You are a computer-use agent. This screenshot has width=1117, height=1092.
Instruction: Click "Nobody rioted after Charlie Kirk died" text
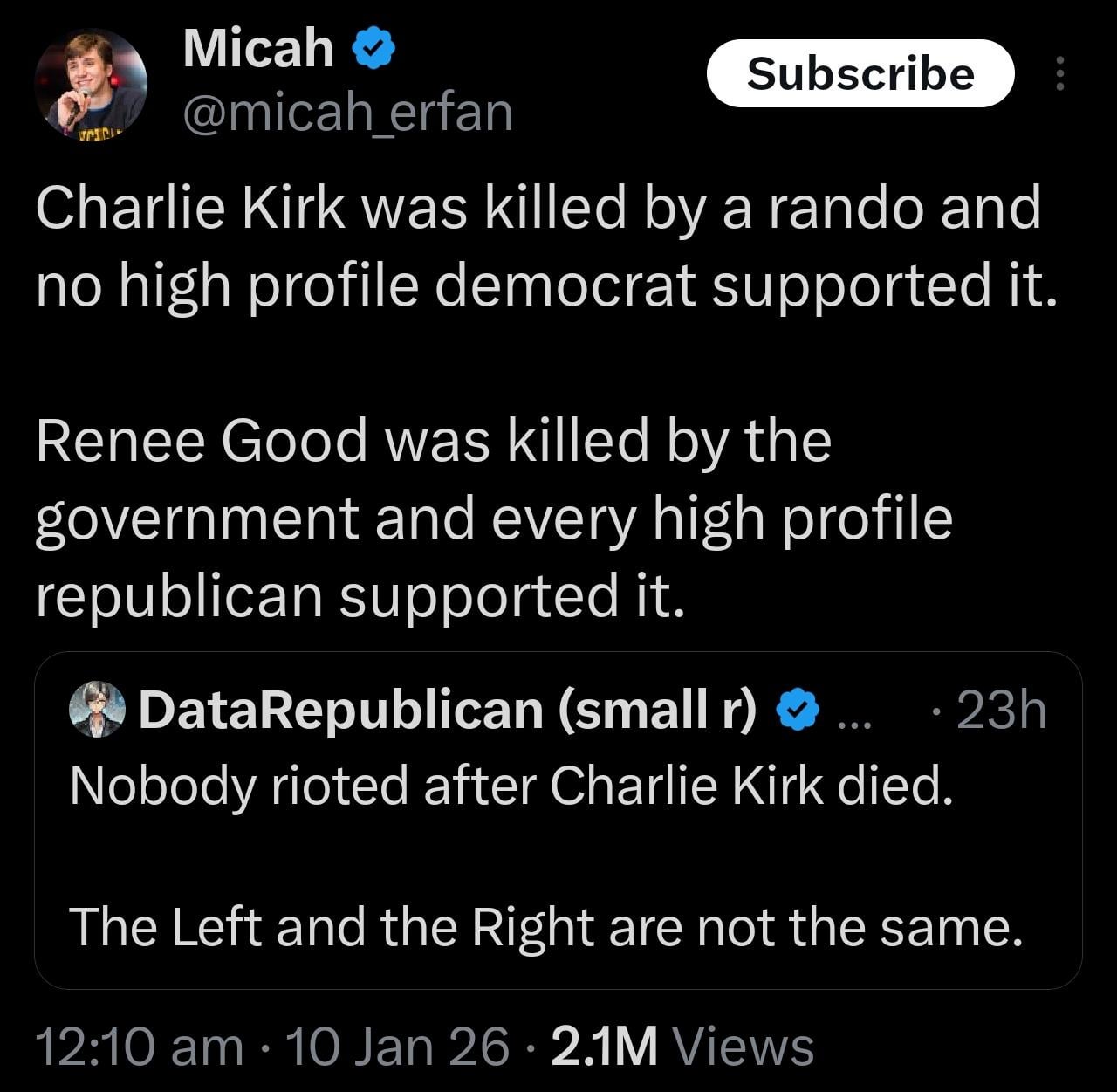tap(511, 786)
